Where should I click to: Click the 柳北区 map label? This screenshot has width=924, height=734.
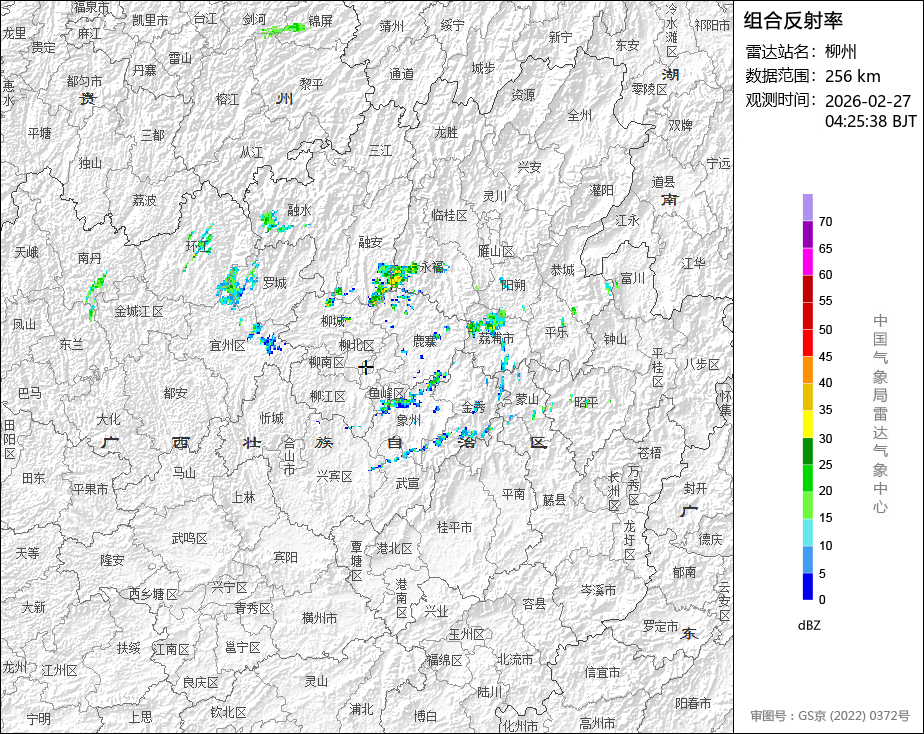pyautogui.click(x=357, y=345)
